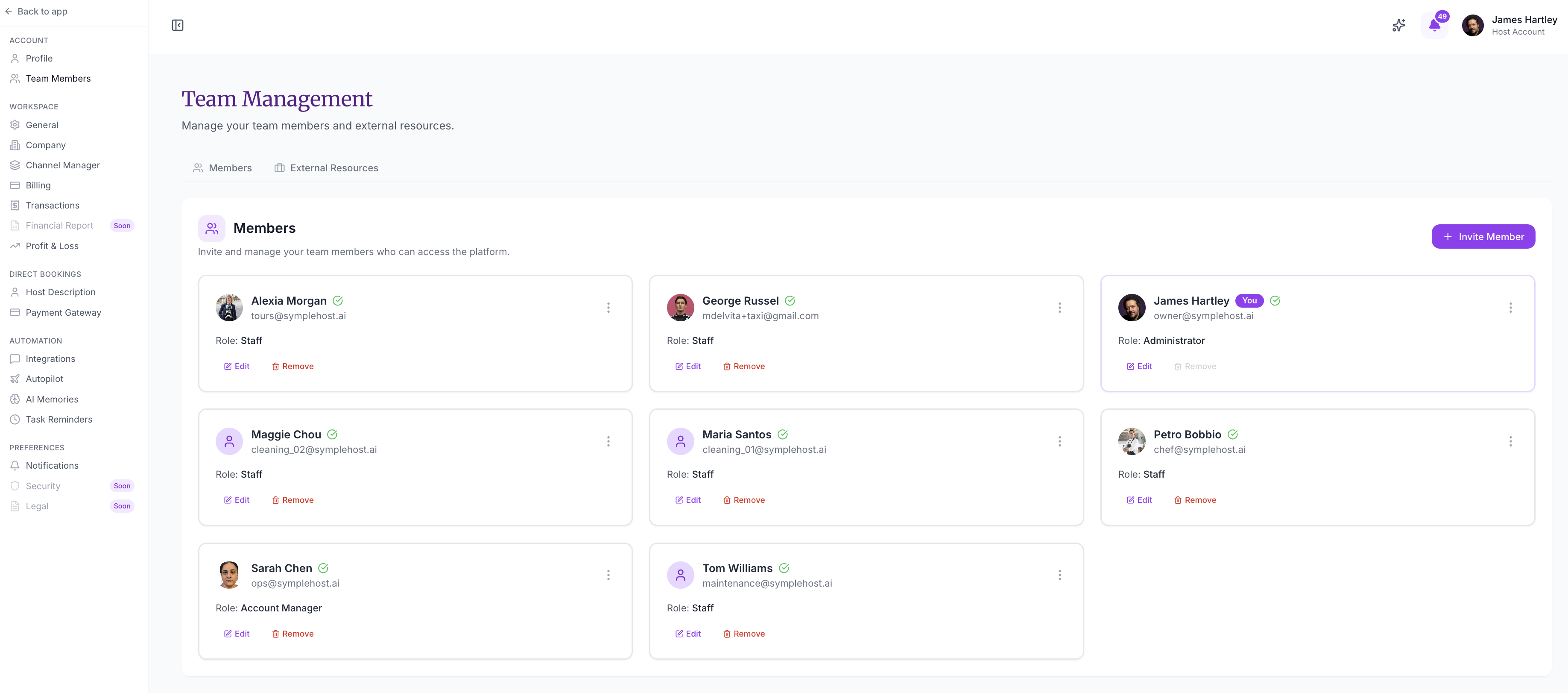Remove Alexia Morgan from team
The width and height of the screenshot is (1568, 693).
click(293, 367)
